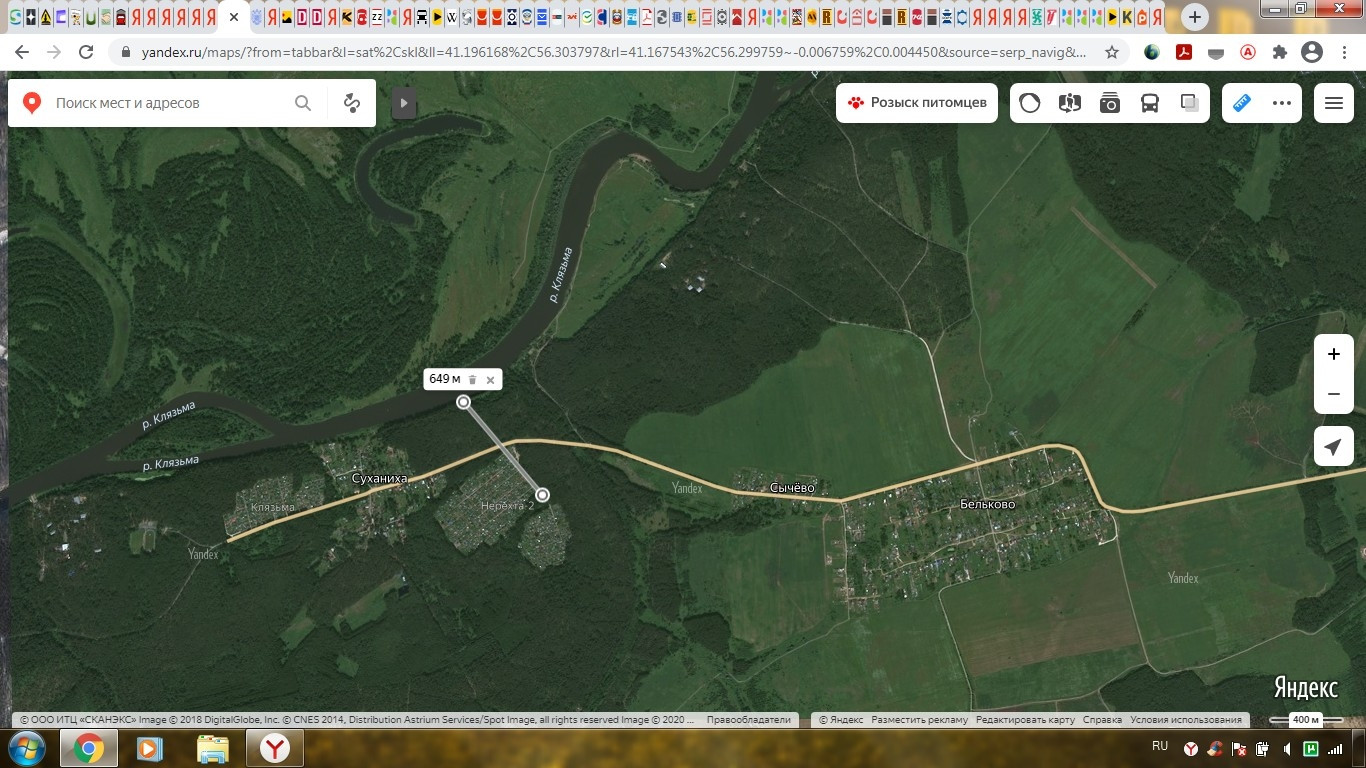Expand the collapsed side panel arrow
1366x768 pixels.
tap(404, 103)
